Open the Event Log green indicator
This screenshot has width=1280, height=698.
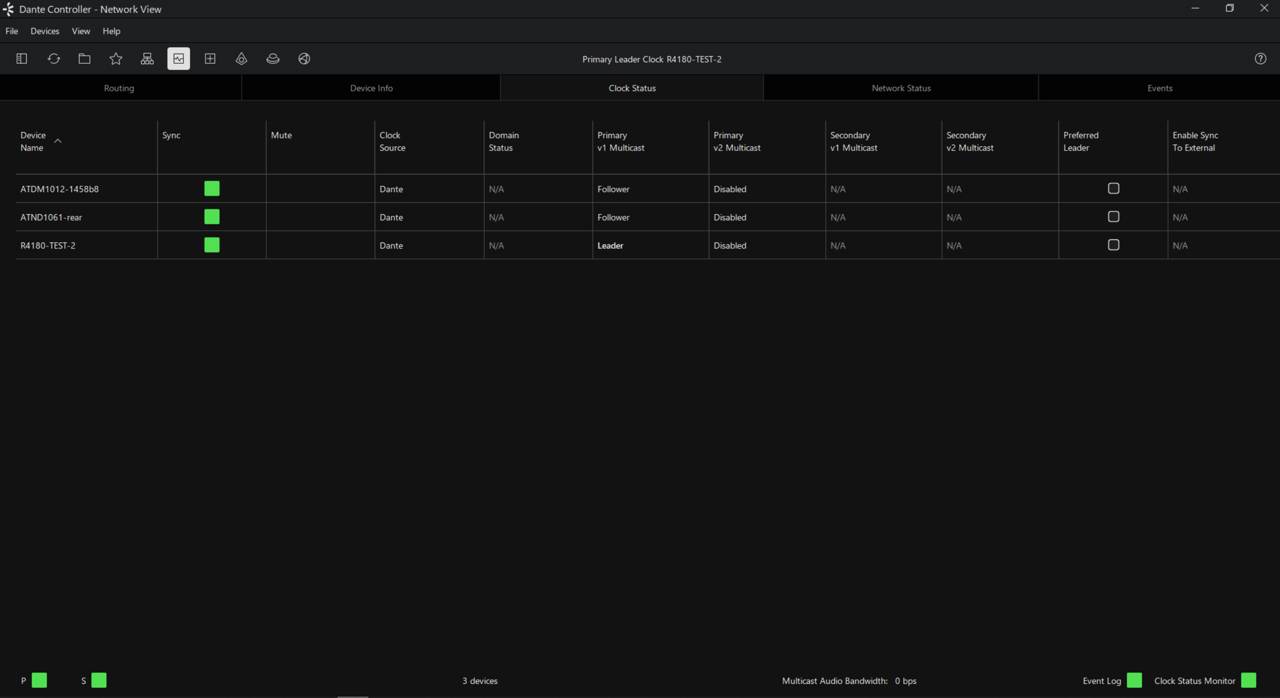pos(1134,680)
